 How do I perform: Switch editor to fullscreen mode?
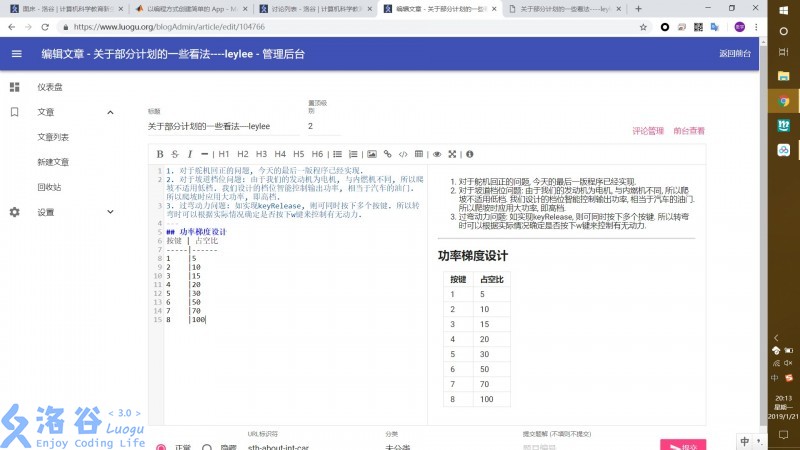pos(453,154)
